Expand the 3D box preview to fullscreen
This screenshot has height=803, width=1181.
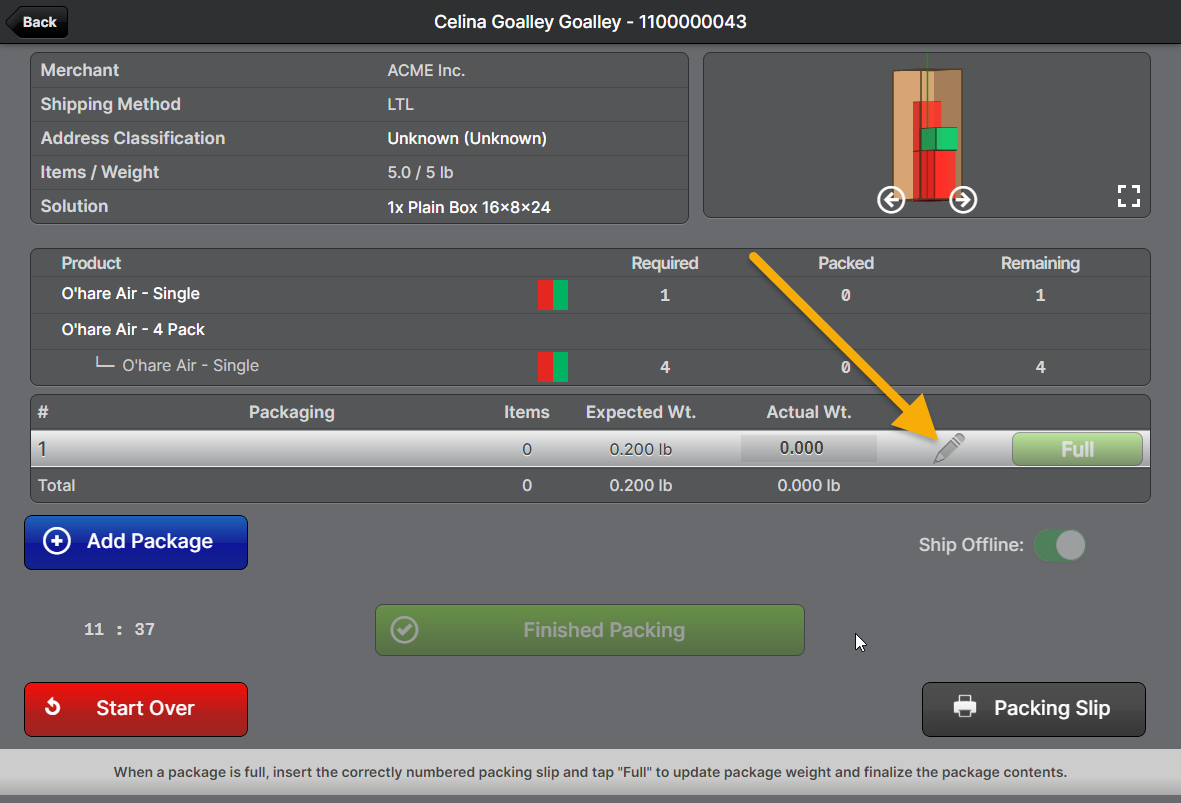pyautogui.click(x=1128, y=196)
